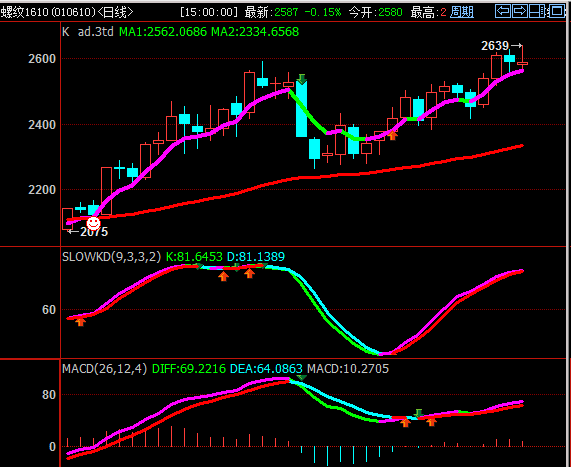The width and height of the screenshot is (571, 467).
Task: Click green down arrow above big cyan candle
Action: tap(302, 78)
